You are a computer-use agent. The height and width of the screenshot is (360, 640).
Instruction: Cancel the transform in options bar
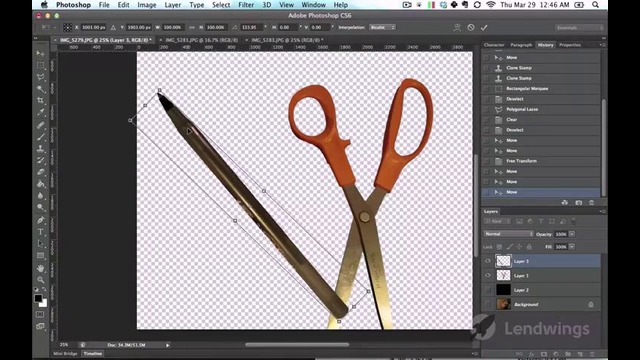[x=471, y=27]
